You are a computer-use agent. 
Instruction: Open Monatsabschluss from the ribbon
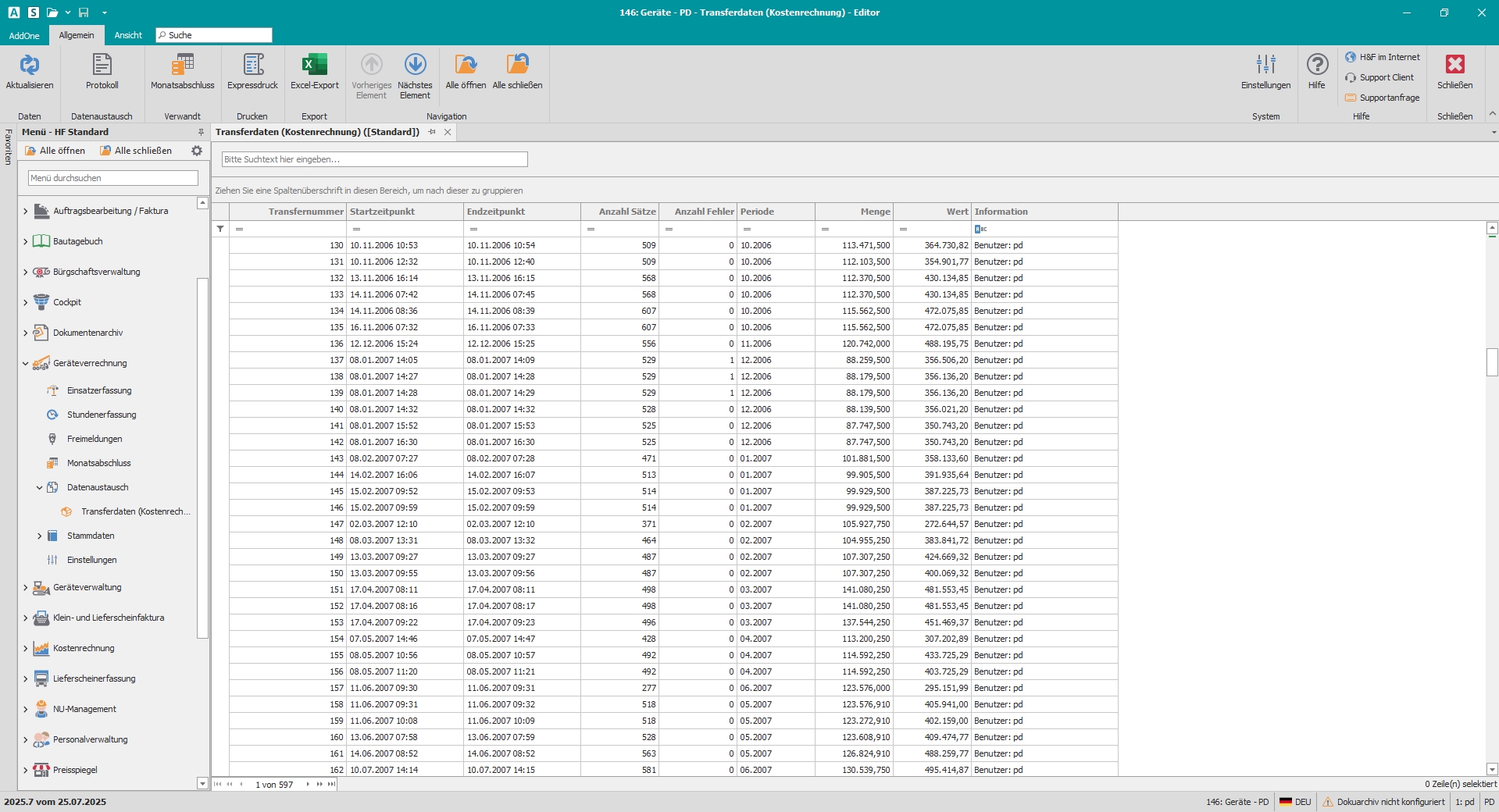click(x=182, y=65)
